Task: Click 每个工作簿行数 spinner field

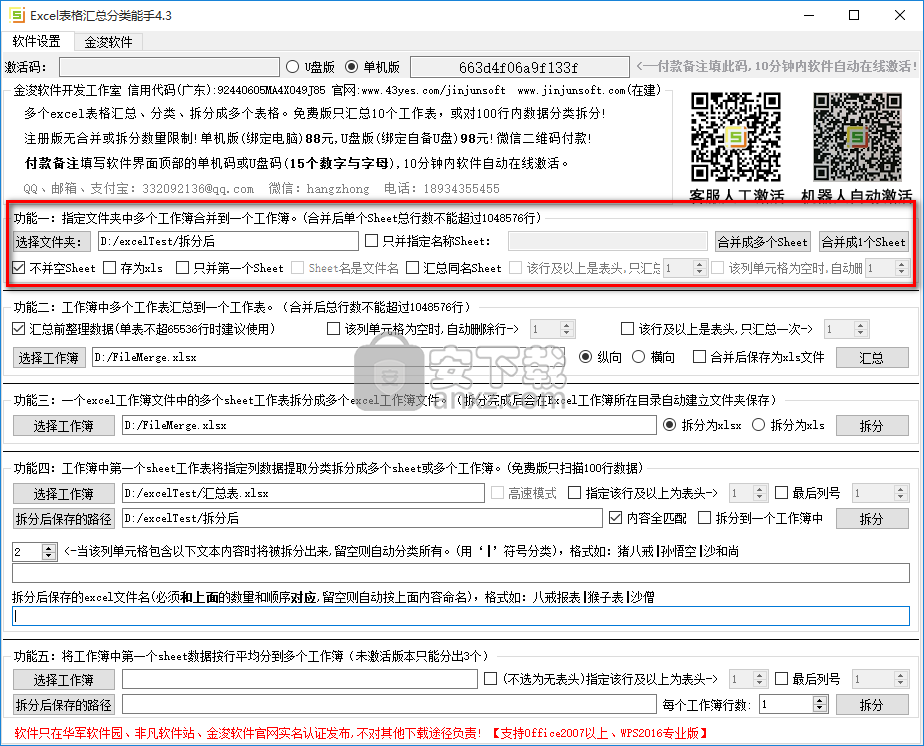Action: click(x=793, y=704)
